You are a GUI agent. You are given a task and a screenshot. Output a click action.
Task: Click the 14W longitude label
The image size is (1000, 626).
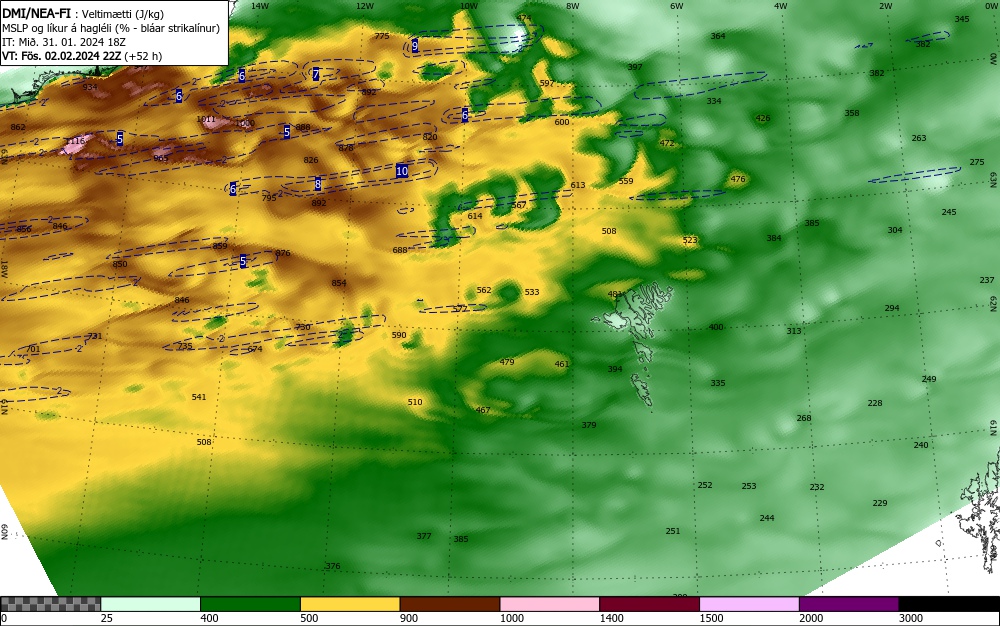coord(260,6)
